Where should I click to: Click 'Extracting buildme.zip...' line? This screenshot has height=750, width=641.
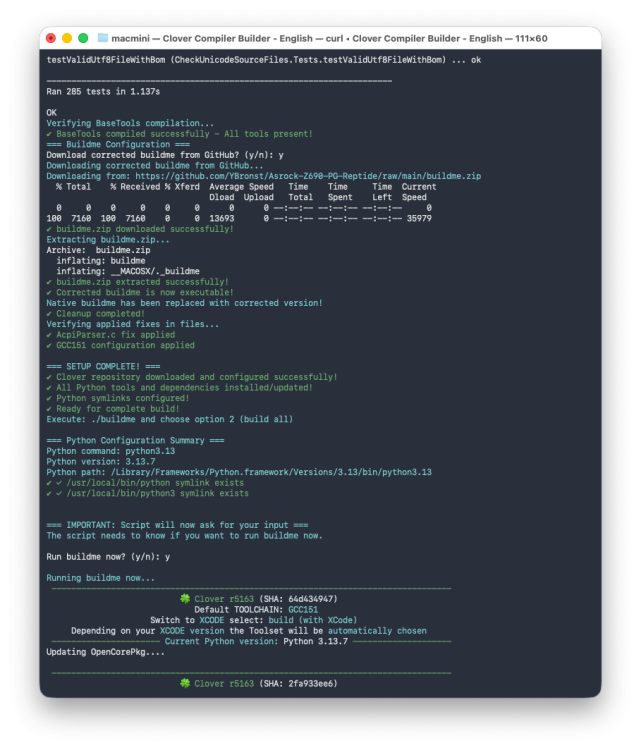click(108, 240)
